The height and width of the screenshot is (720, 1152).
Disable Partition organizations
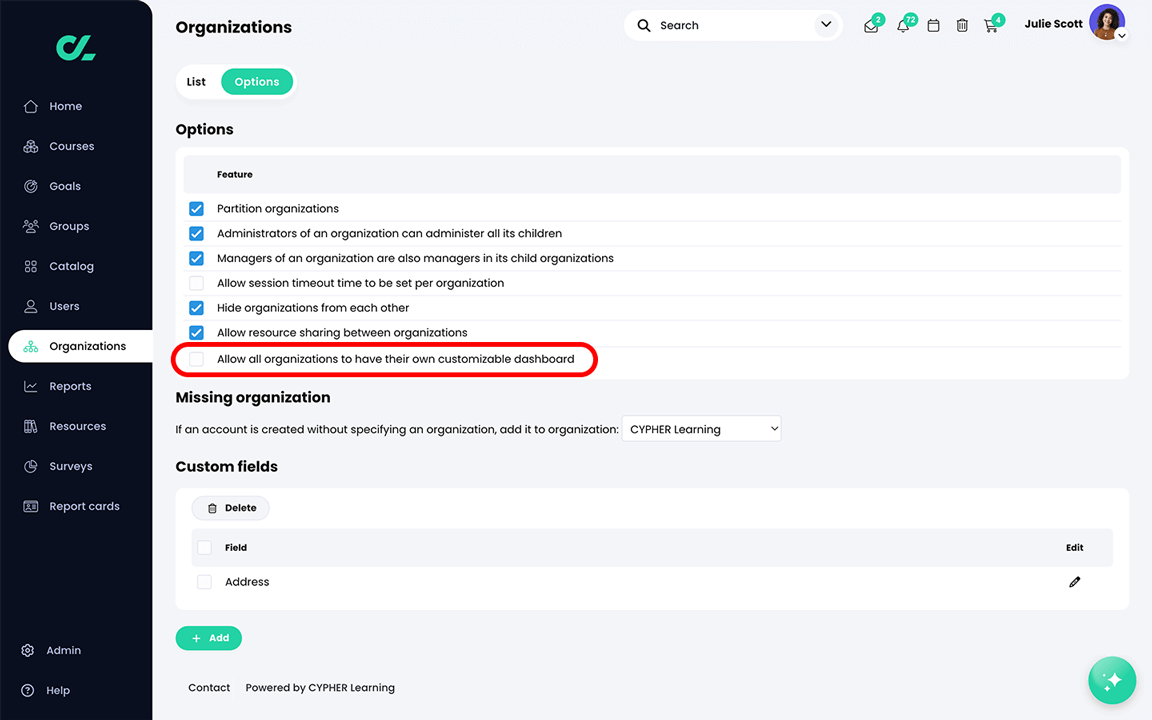click(196, 208)
